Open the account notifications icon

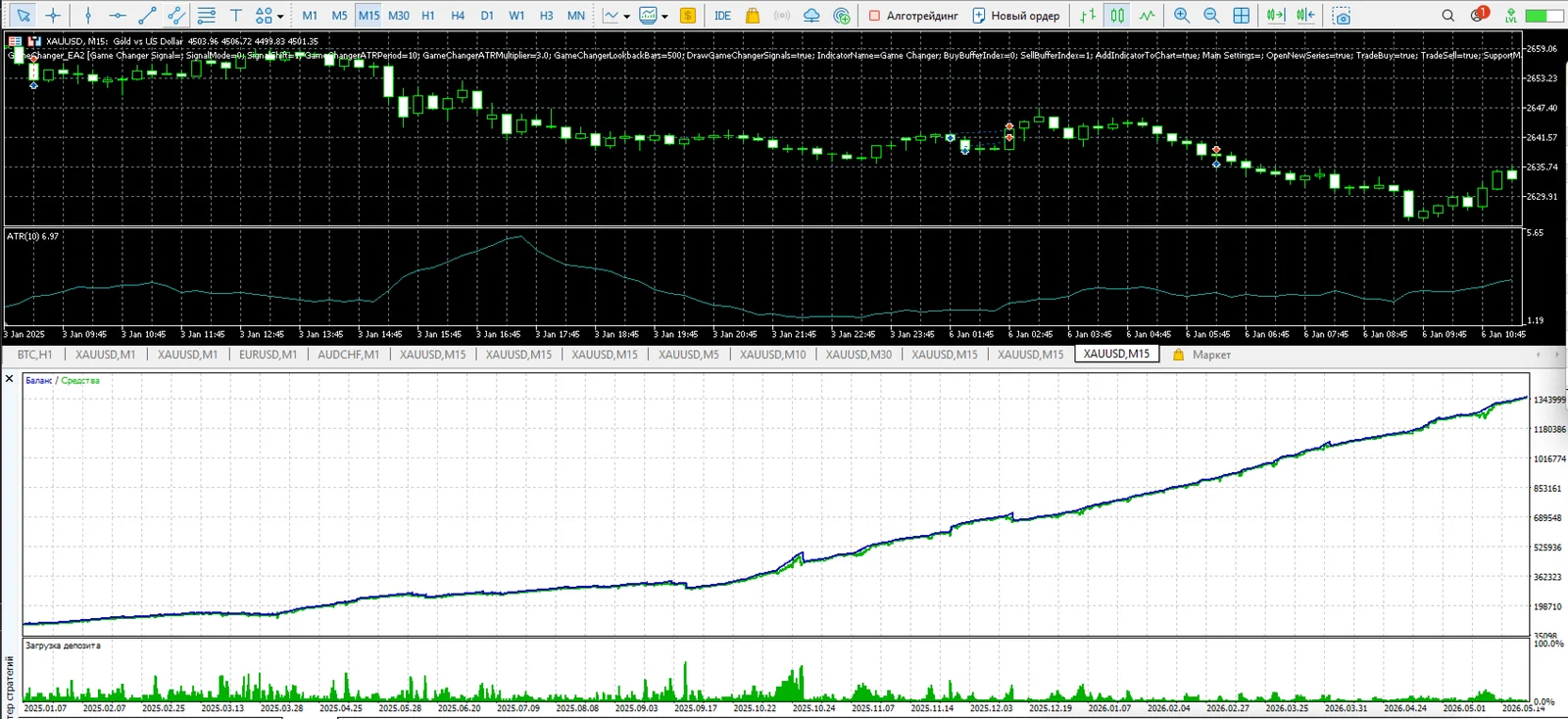click(1480, 15)
